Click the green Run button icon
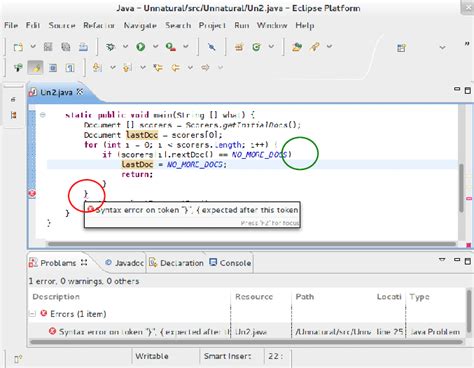The width and height of the screenshot is (474, 368). pos(141,47)
